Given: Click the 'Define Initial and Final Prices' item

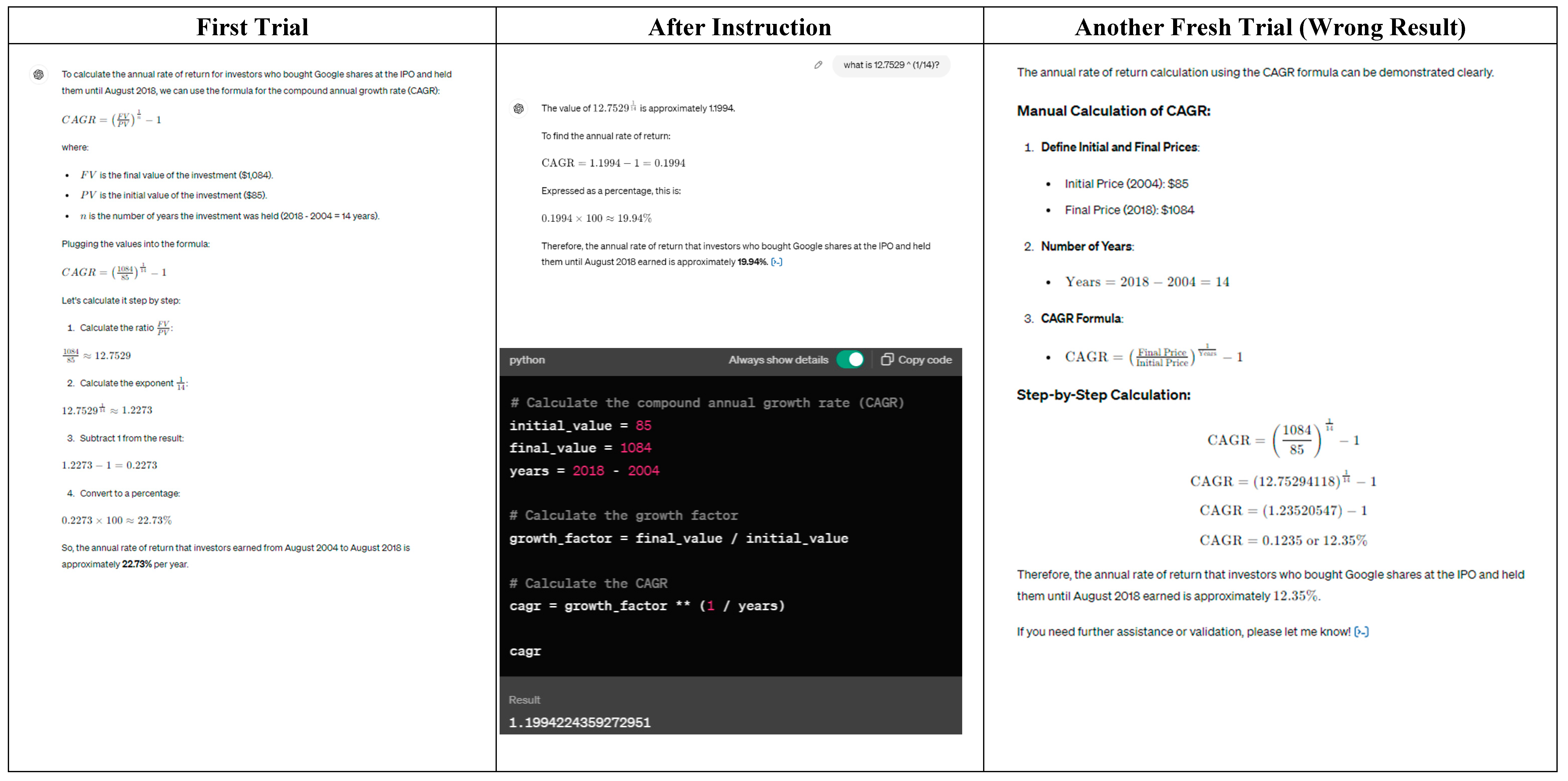Looking at the screenshot, I should click(1120, 147).
